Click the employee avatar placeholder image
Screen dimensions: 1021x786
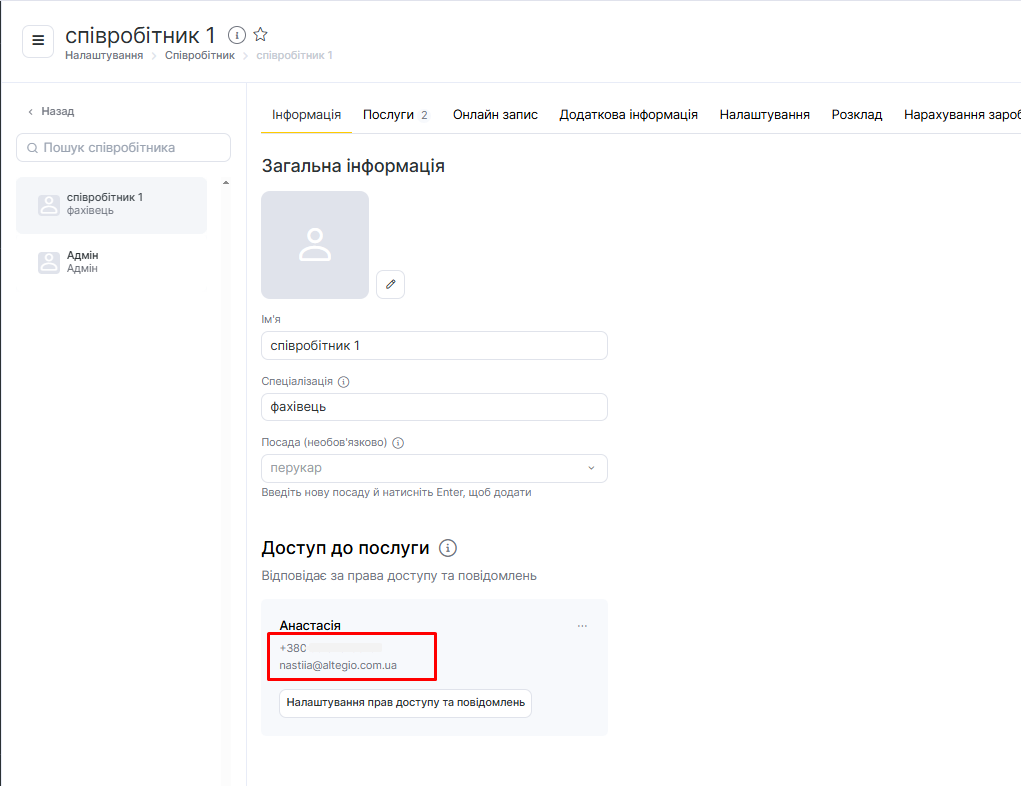(315, 245)
